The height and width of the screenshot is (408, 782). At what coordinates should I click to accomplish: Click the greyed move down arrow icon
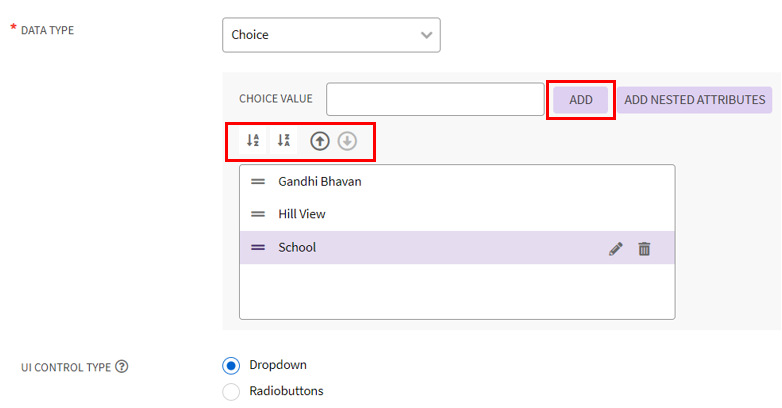347,141
